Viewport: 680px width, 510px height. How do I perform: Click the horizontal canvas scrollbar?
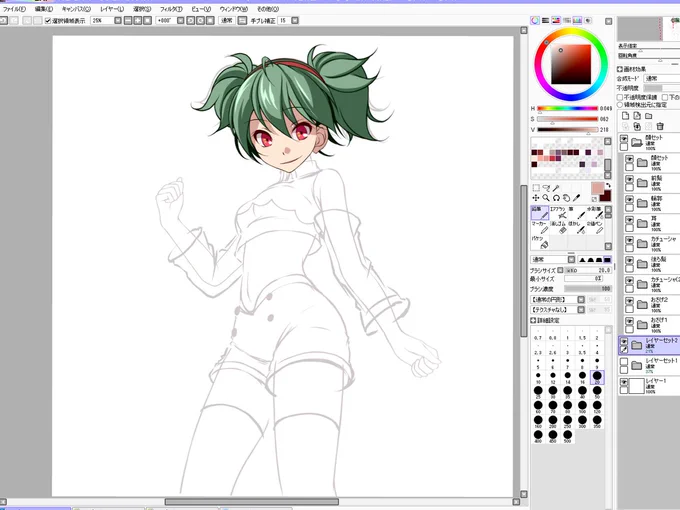pos(252,502)
